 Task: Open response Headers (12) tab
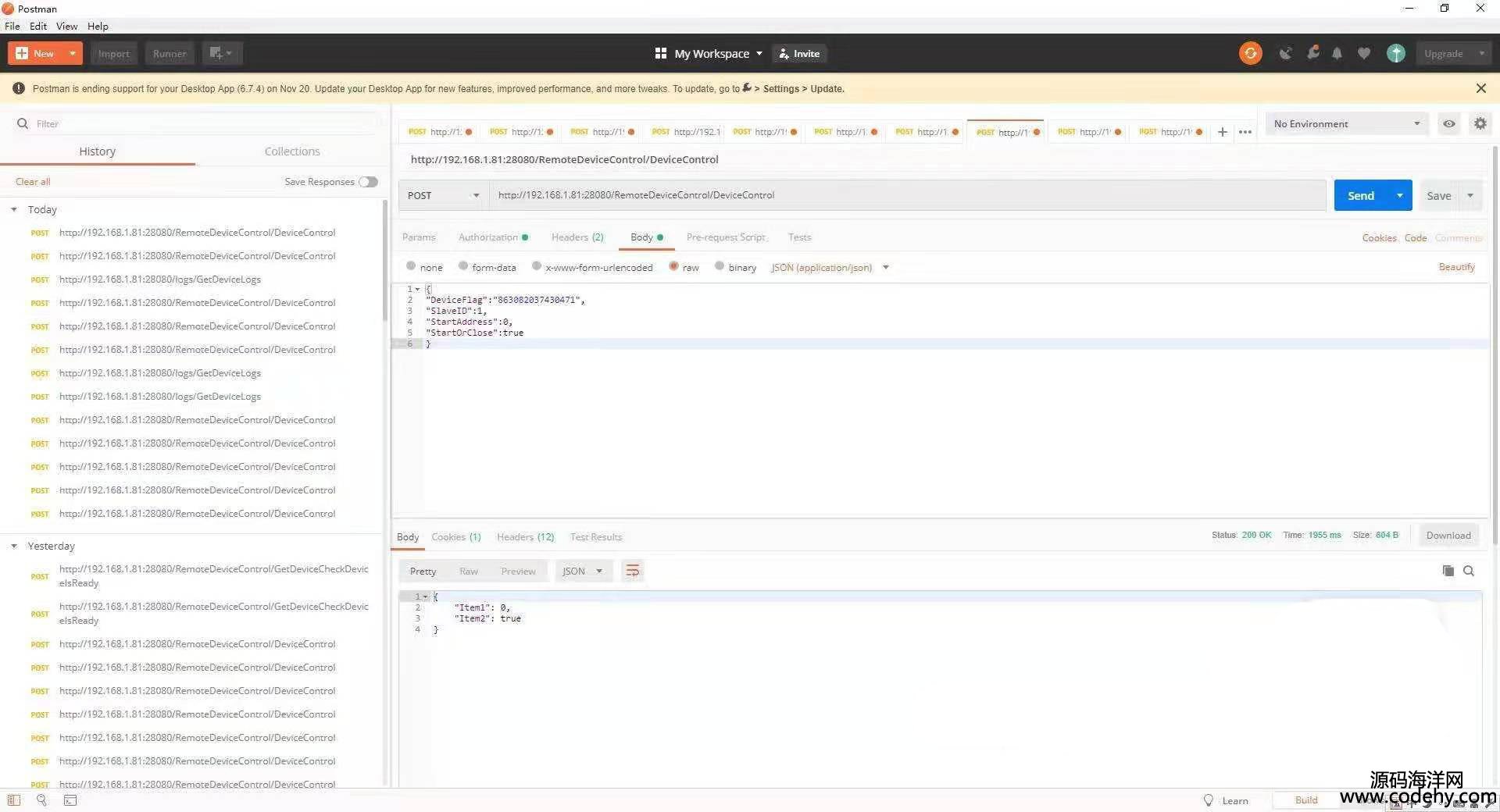pyautogui.click(x=525, y=536)
